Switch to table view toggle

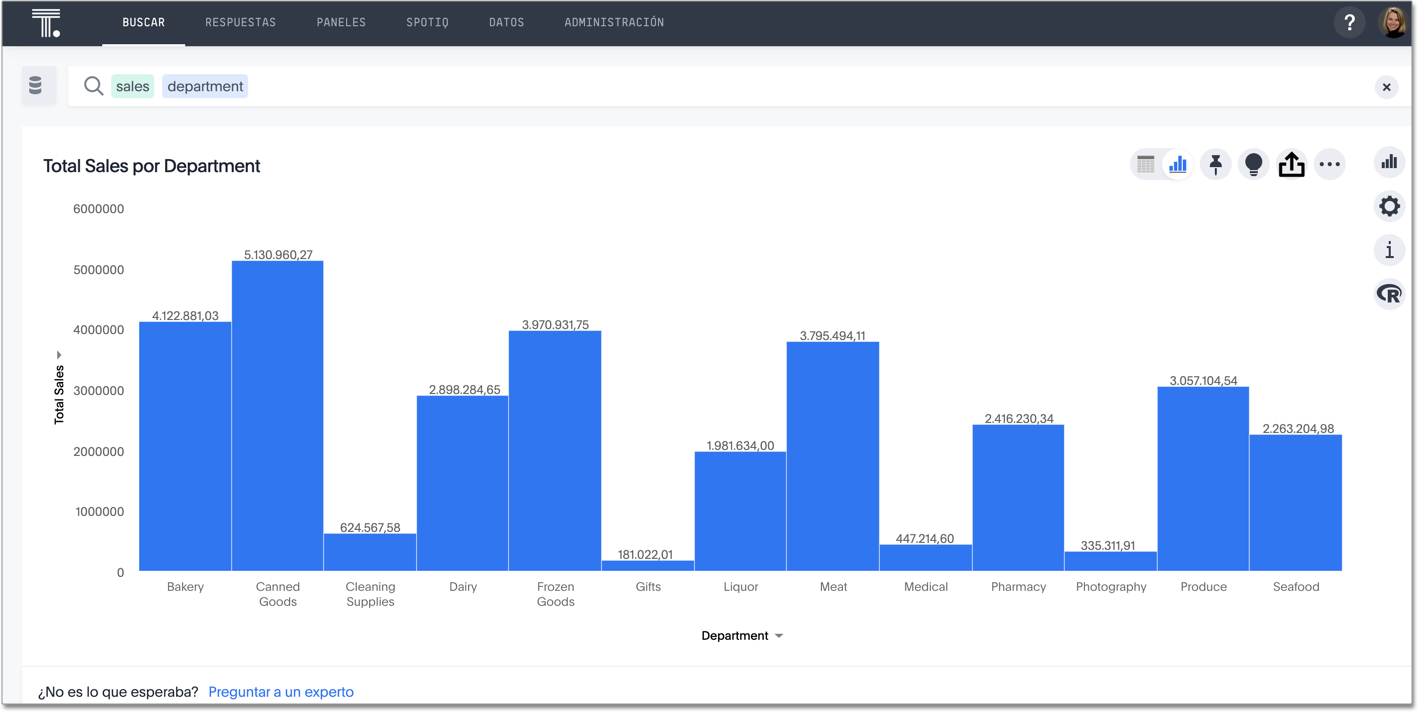tap(1146, 164)
